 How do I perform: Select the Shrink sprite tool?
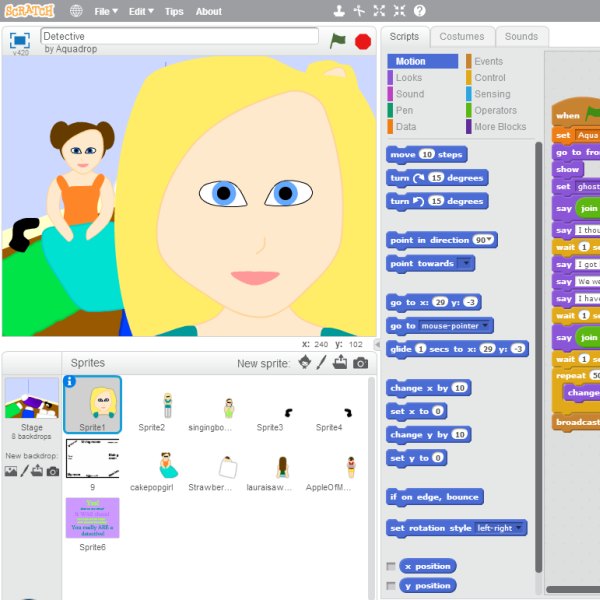pos(399,11)
